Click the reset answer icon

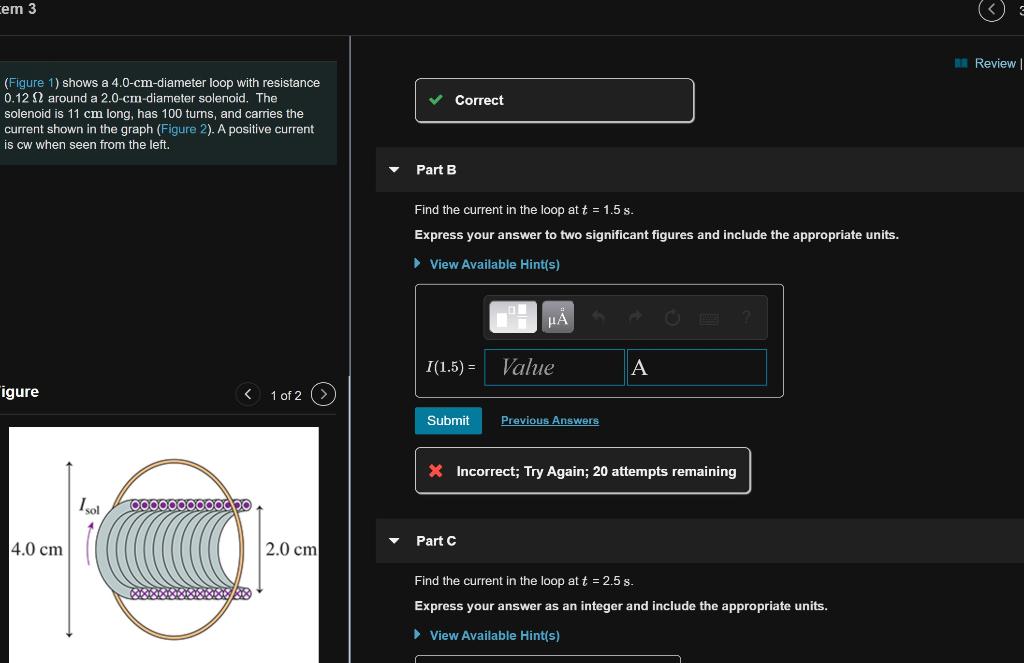[x=671, y=316]
